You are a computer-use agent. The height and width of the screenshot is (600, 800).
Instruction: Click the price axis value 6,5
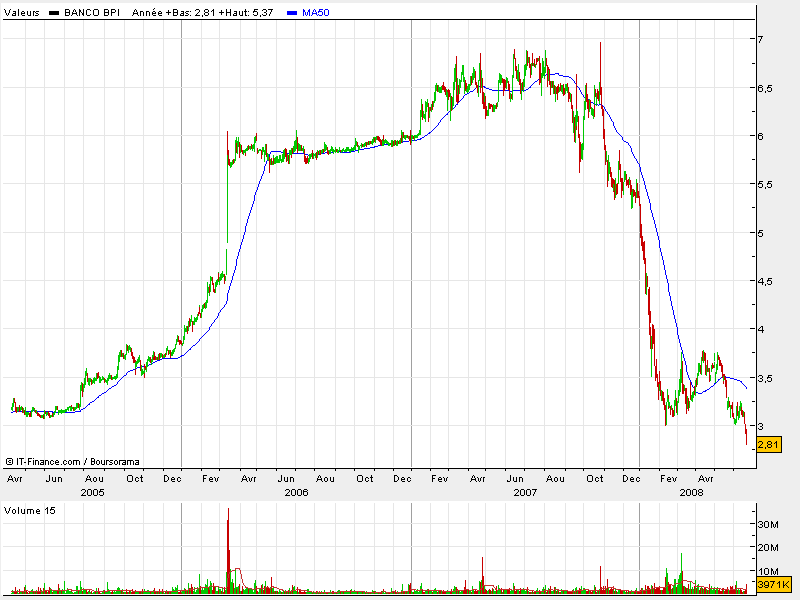[x=765, y=88]
